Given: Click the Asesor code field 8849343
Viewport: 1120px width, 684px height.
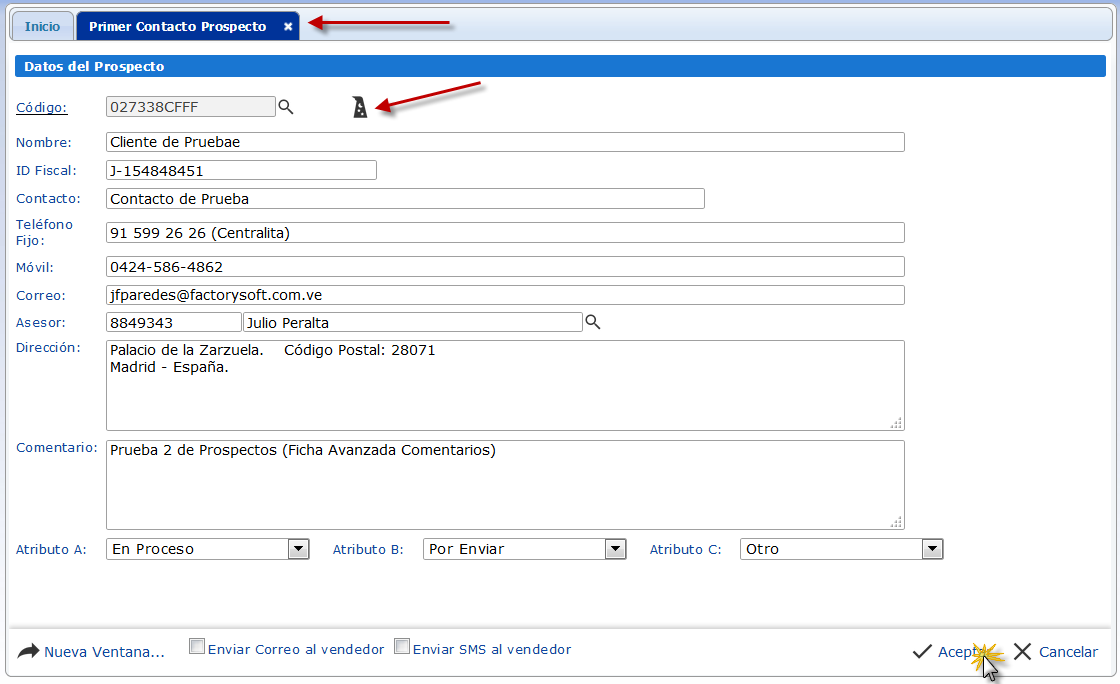Looking at the screenshot, I should 174,322.
